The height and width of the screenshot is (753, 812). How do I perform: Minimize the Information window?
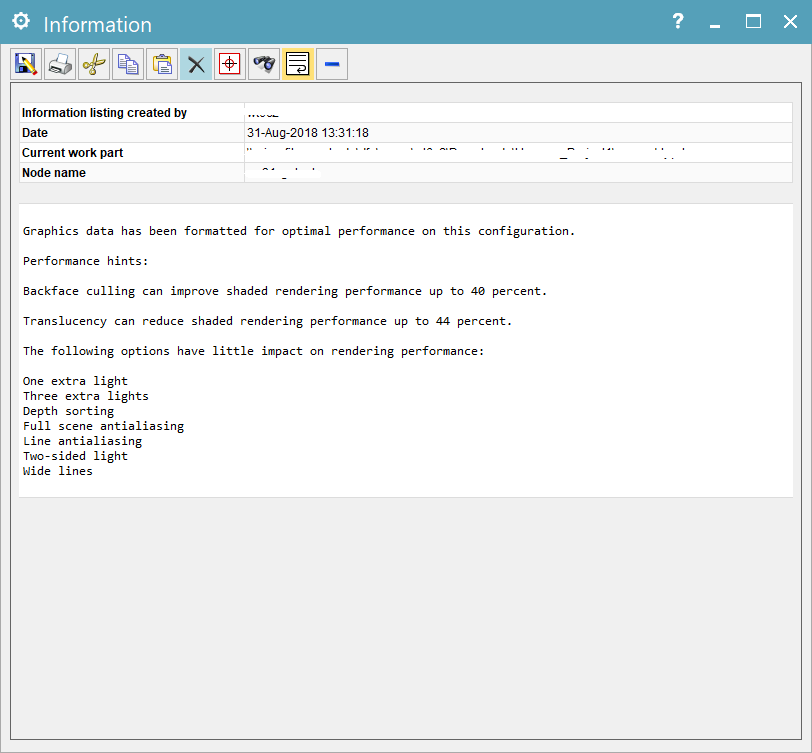(716, 22)
